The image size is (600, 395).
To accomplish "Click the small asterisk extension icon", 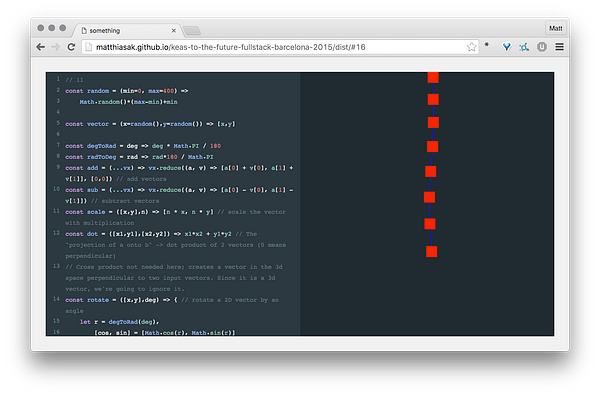I will click(x=487, y=45).
